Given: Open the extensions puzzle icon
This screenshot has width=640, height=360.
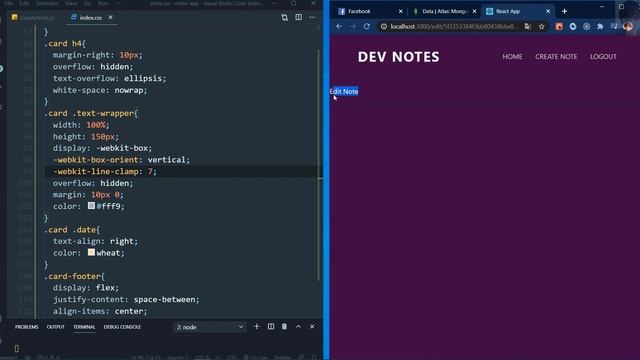Looking at the screenshot, I should coord(600,27).
